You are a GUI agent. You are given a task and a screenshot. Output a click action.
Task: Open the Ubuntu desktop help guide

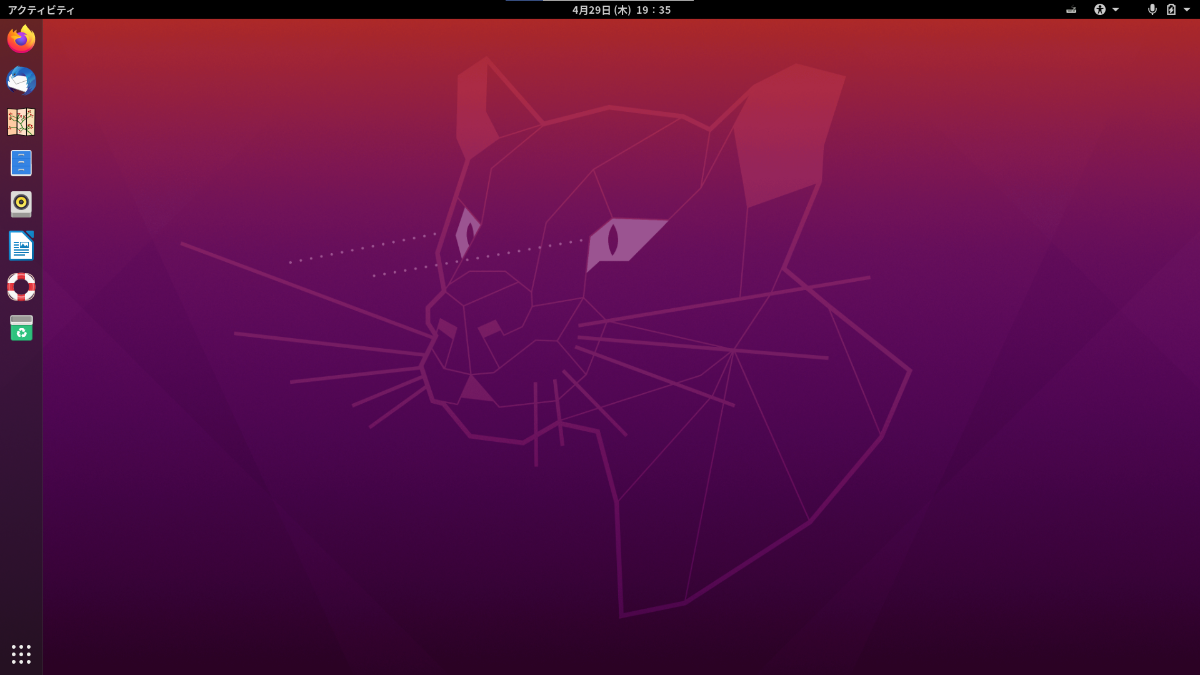coord(20,287)
